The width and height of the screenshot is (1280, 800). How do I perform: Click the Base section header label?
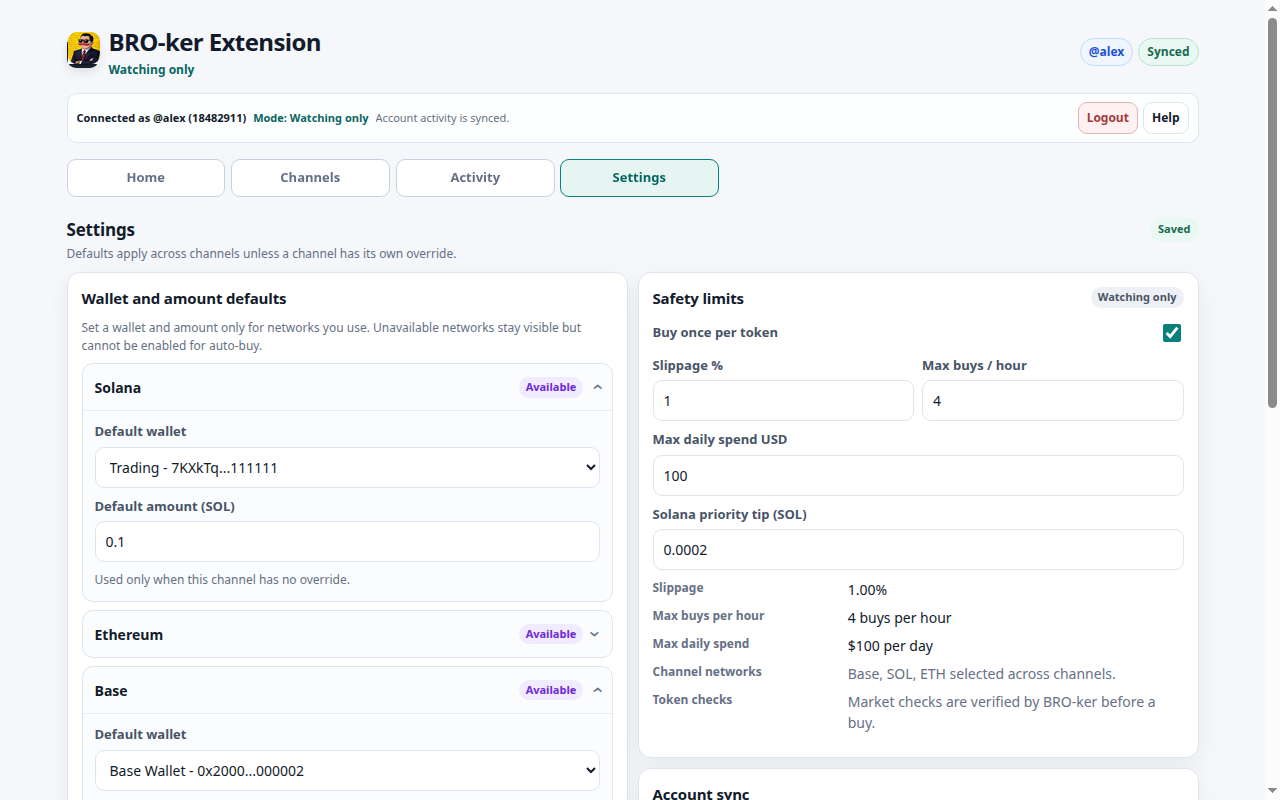111,691
